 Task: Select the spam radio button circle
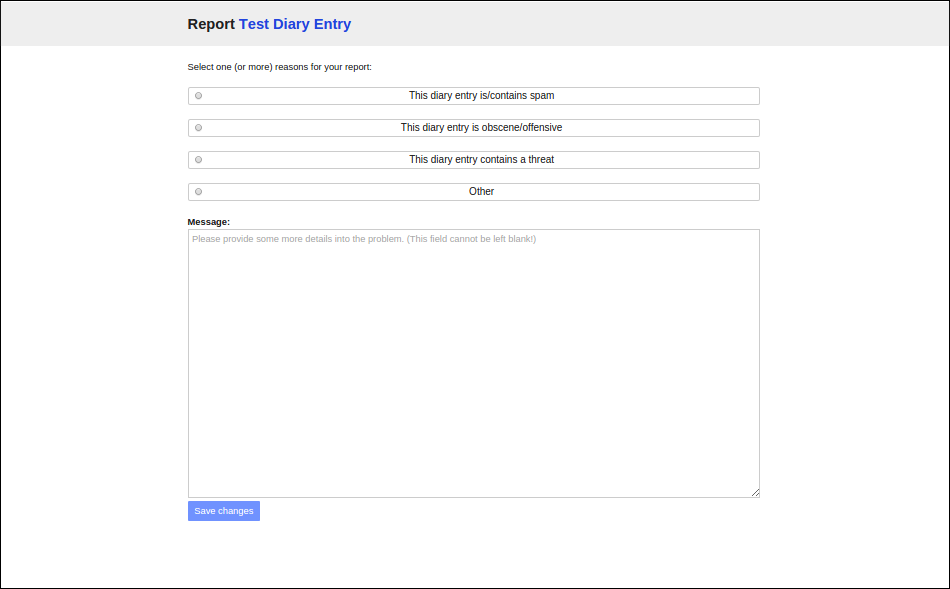[198, 96]
